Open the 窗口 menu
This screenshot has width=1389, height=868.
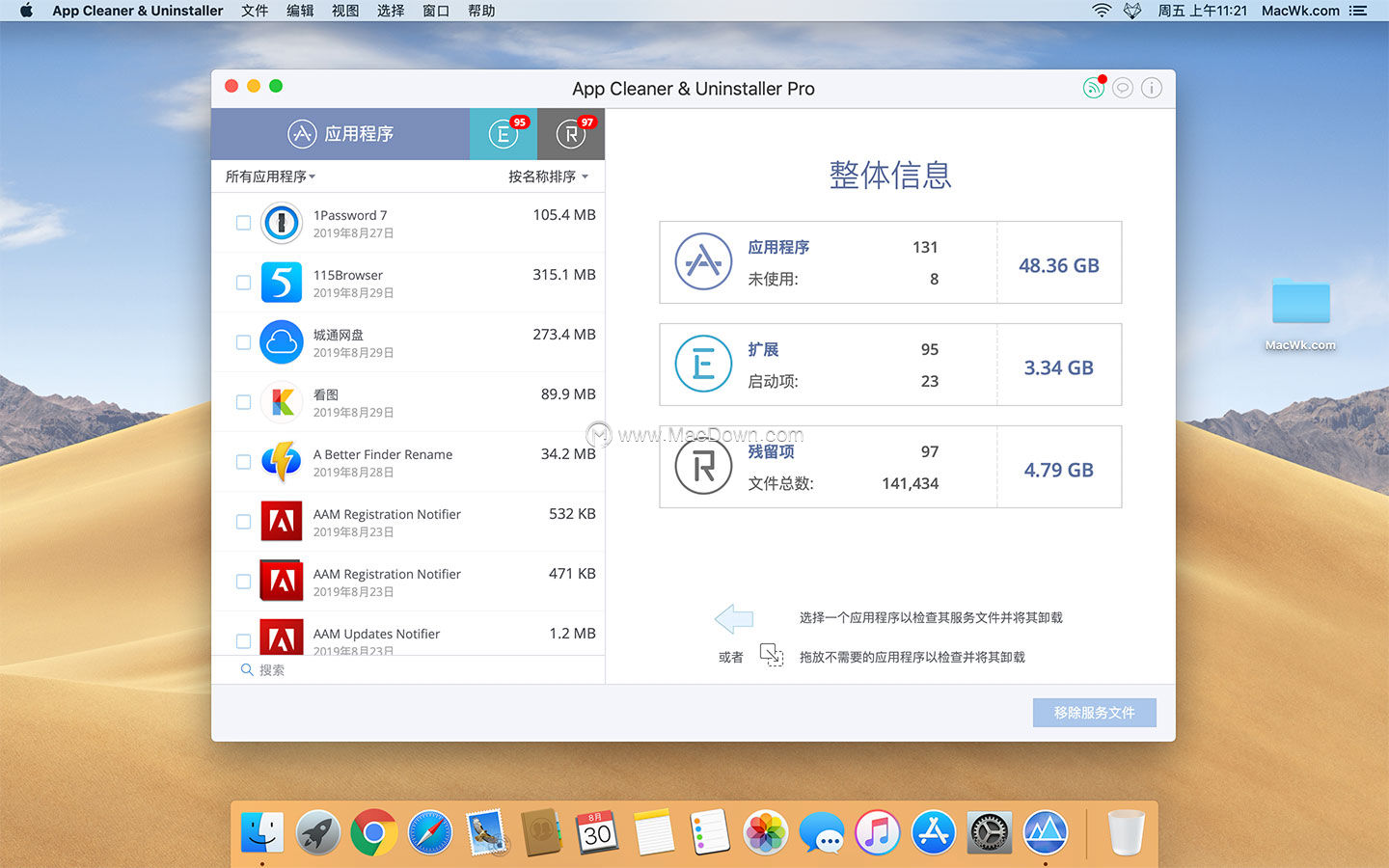(x=436, y=11)
